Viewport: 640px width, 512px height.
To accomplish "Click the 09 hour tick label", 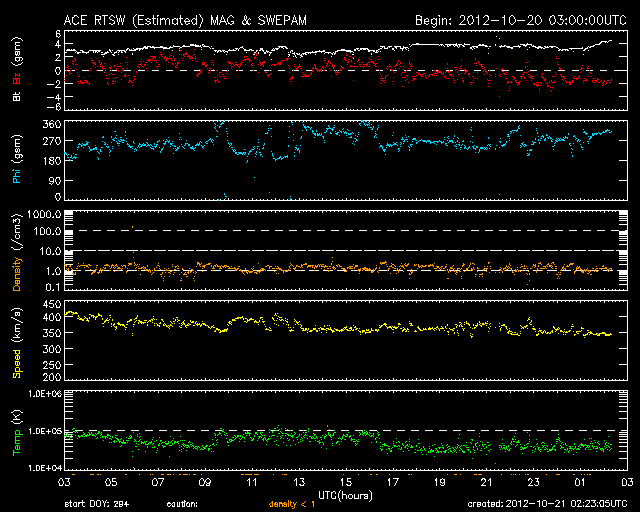I will pyautogui.click(x=204, y=482).
